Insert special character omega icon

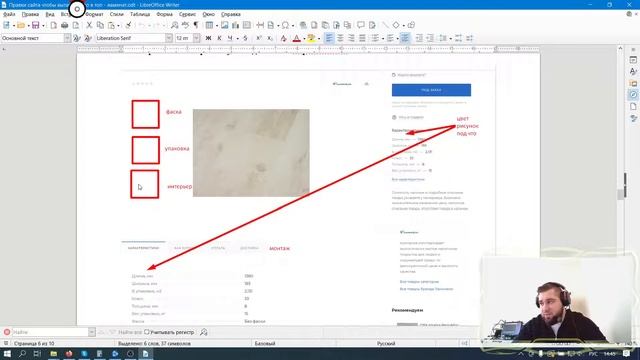(x=285, y=25)
